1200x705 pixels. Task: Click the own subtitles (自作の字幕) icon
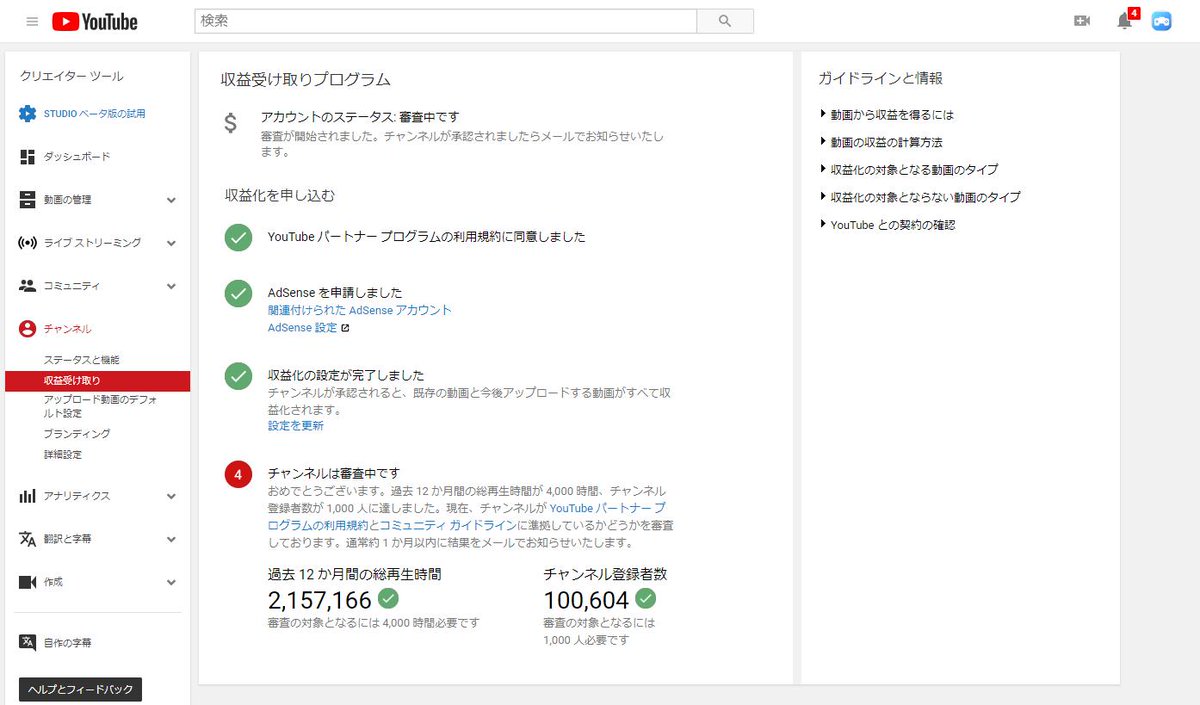(28, 642)
